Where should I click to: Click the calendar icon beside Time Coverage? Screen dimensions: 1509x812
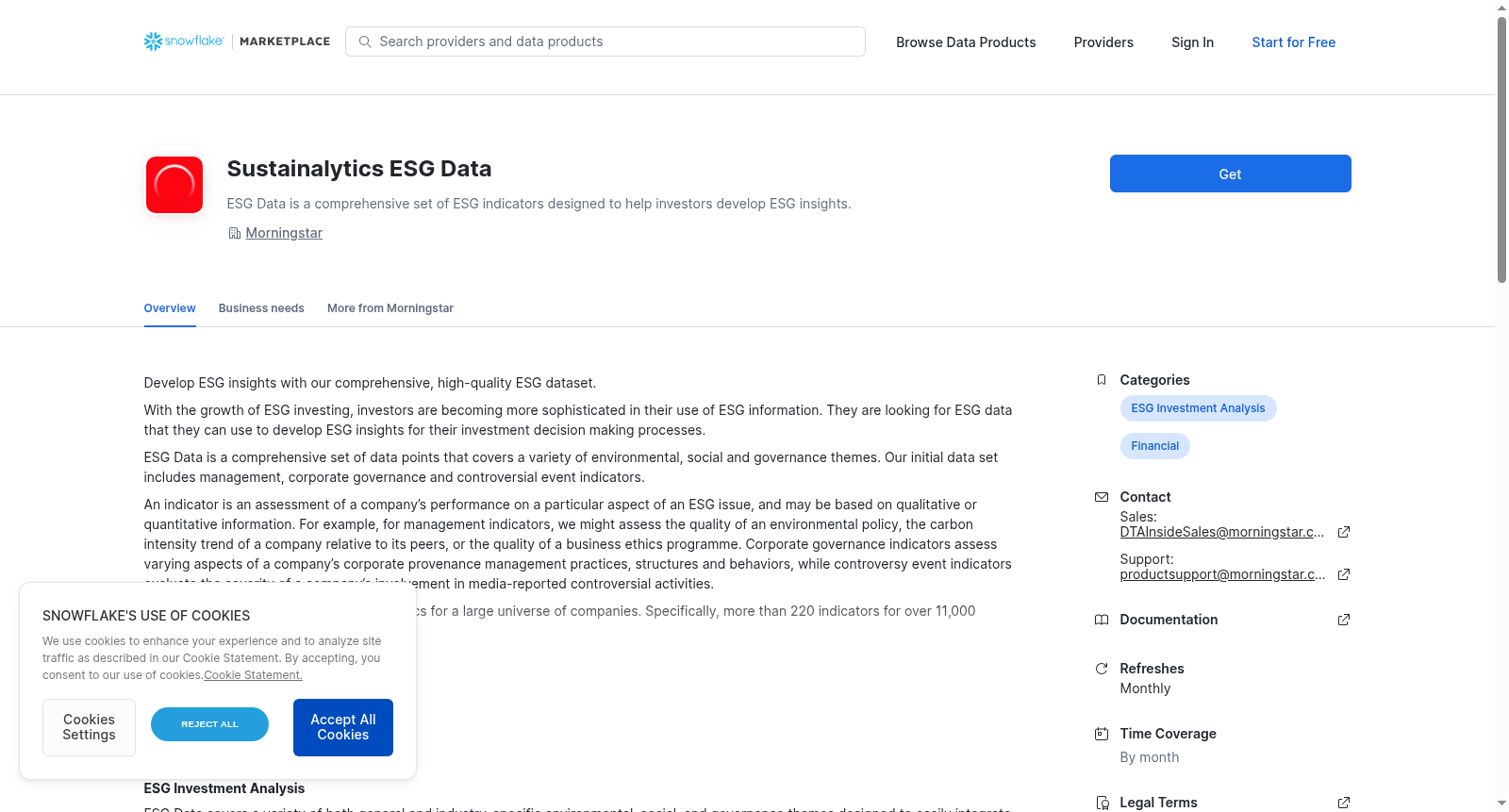[1102, 734]
